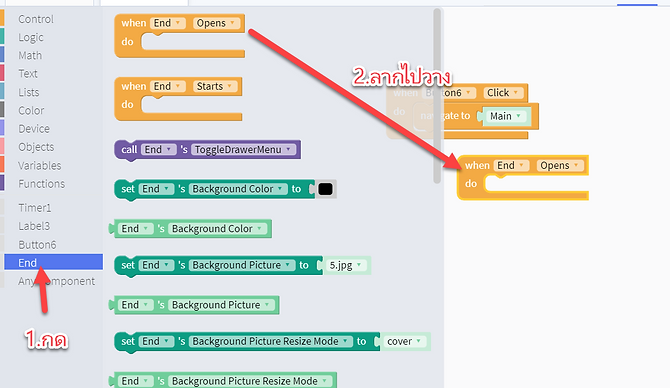The height and width of the screenshot is (388, 670).
Task: Open the 5.jpg picture dropdown
Action: point(346,265)
